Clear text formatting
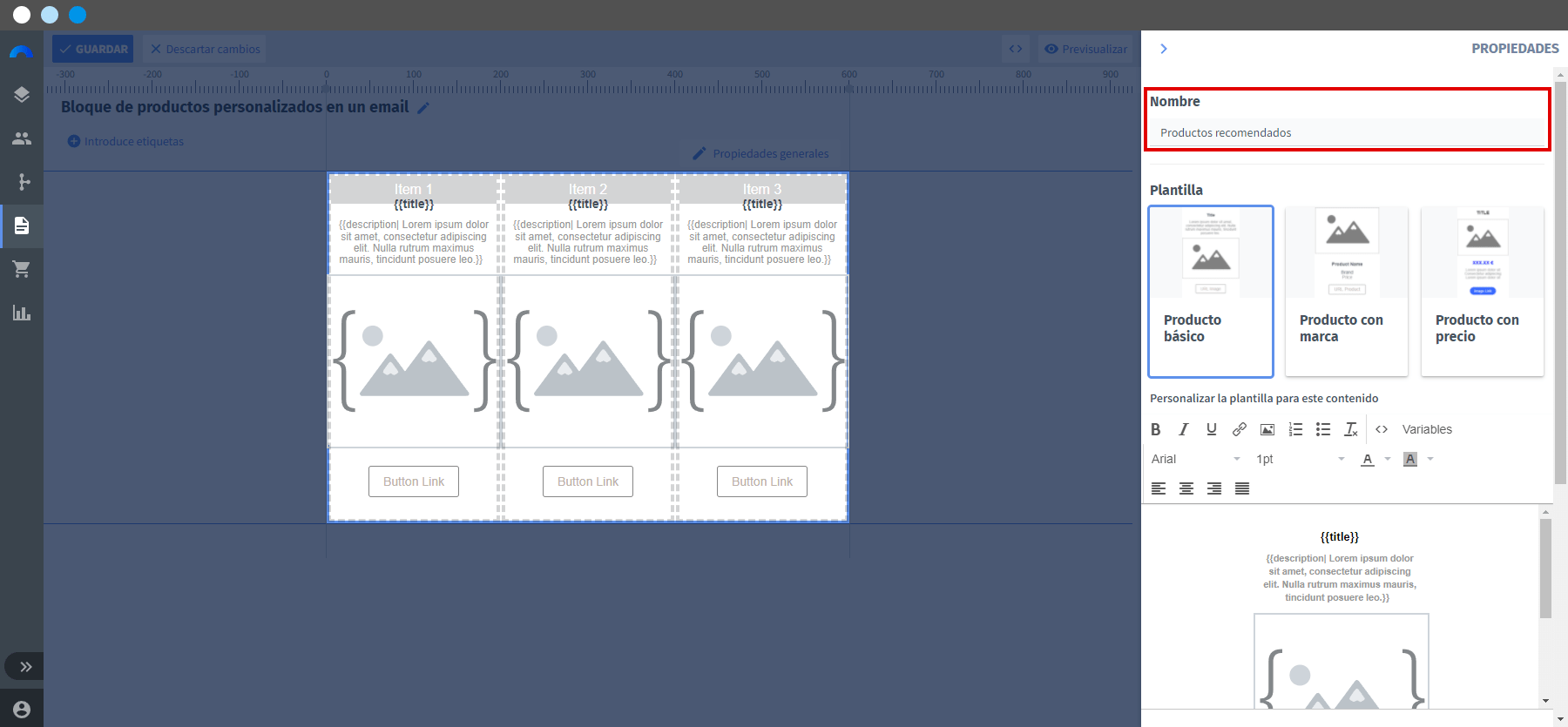The image size is (1568, 727). point(1351,429)
